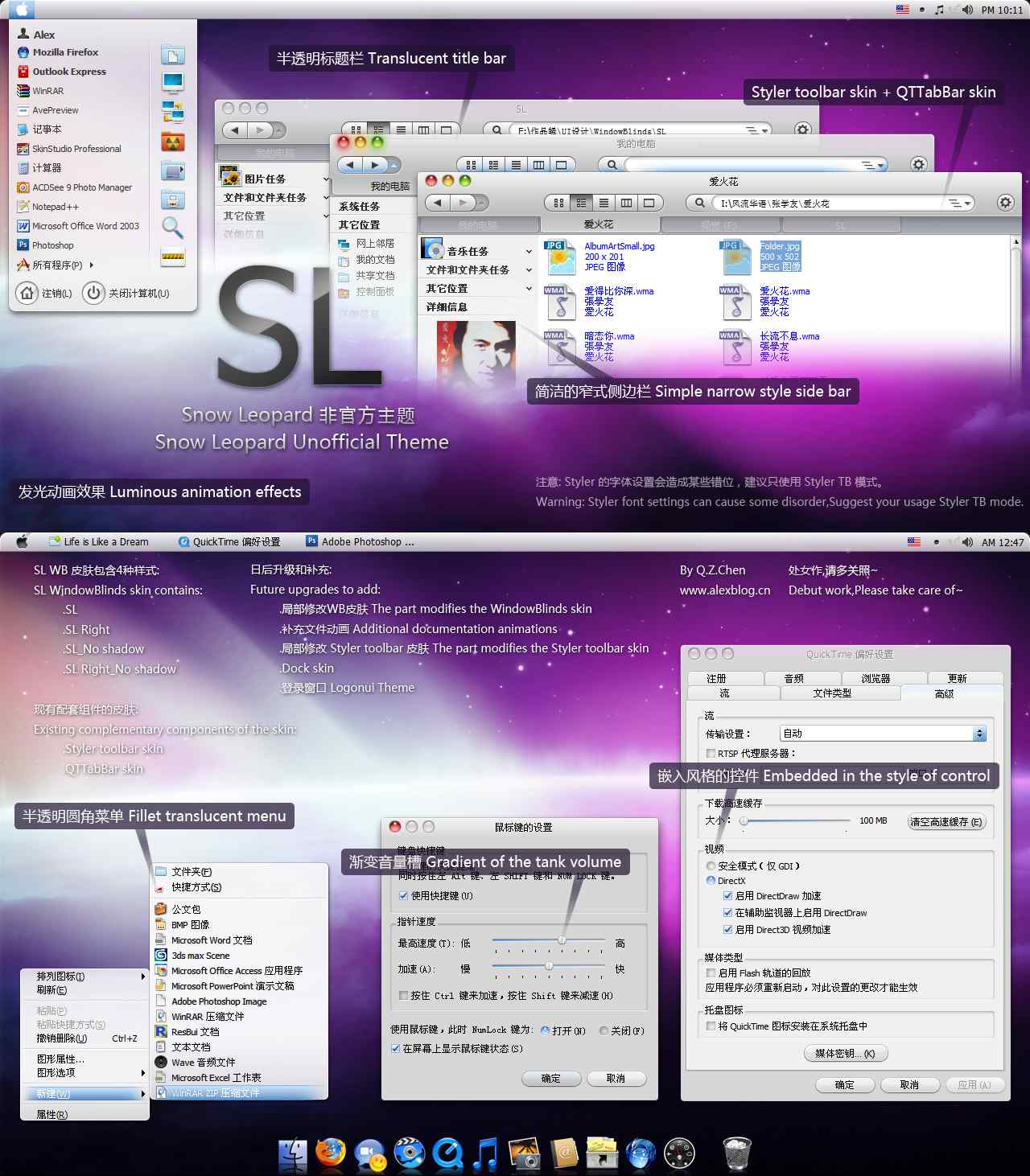Click the back arrow in 爱火花 window
This screenshot has height=1176, width=1030.
tap(438, 203)
